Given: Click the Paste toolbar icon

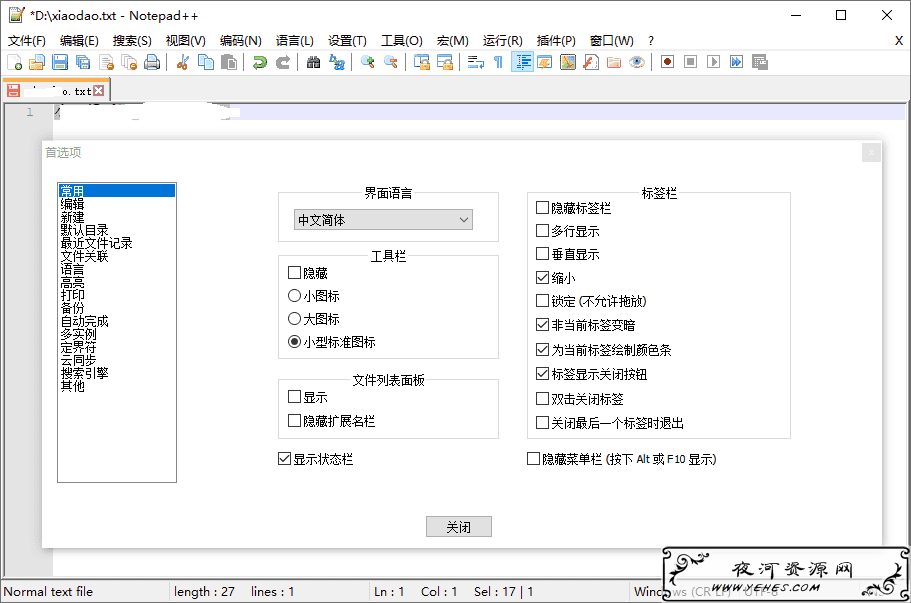Looking at the screenshot, I should [x=229, y=62].
